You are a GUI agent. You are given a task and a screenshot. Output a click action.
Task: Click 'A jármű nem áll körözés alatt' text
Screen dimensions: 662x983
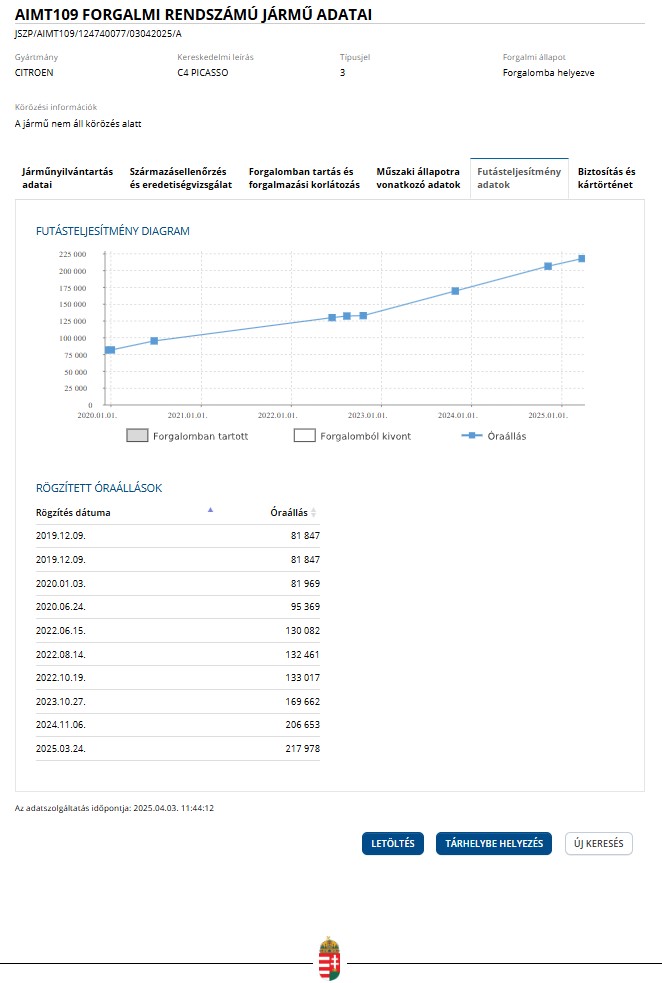tap(78, 124)
